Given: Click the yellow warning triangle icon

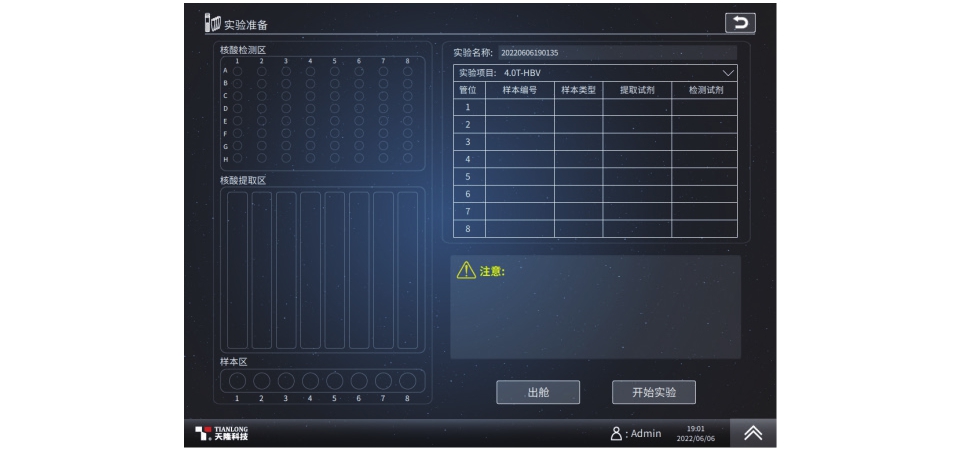Looking at the screenshot, I should 466,270.
